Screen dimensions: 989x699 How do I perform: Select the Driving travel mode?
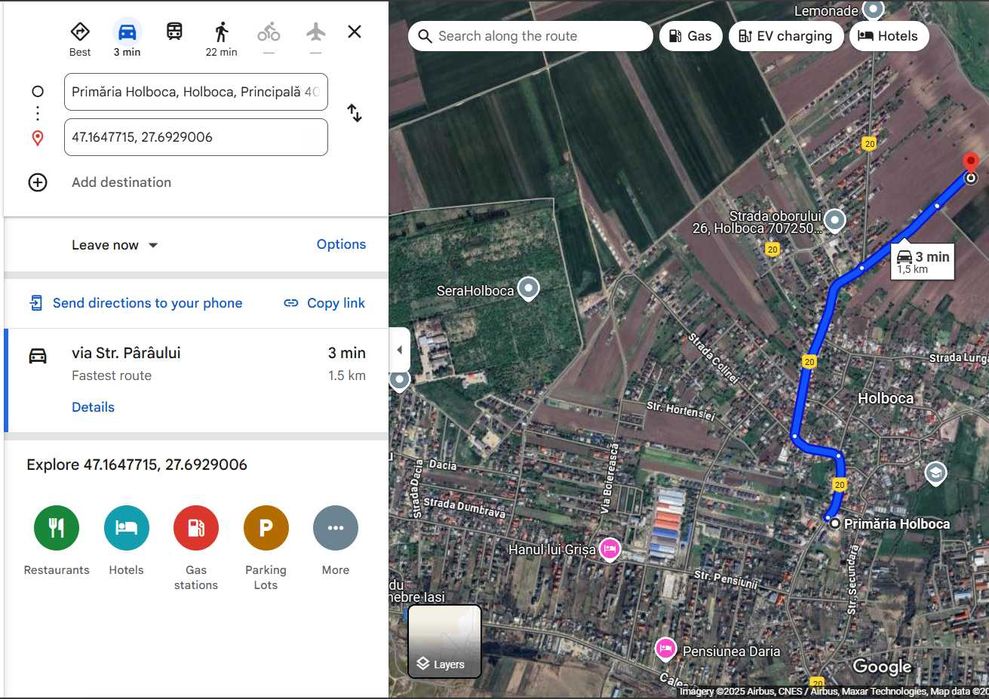tap(127, 32)
